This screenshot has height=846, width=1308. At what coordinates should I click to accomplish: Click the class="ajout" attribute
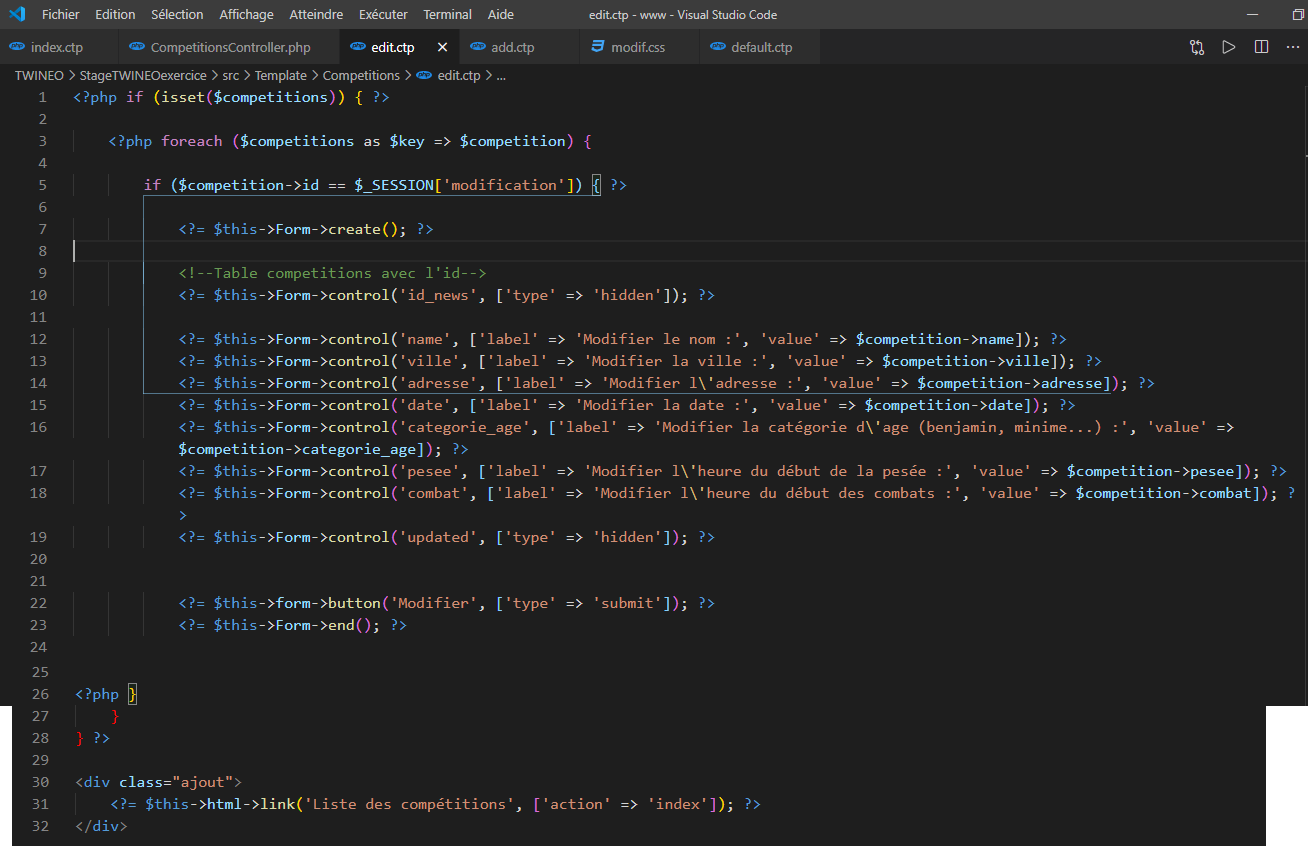176,782
